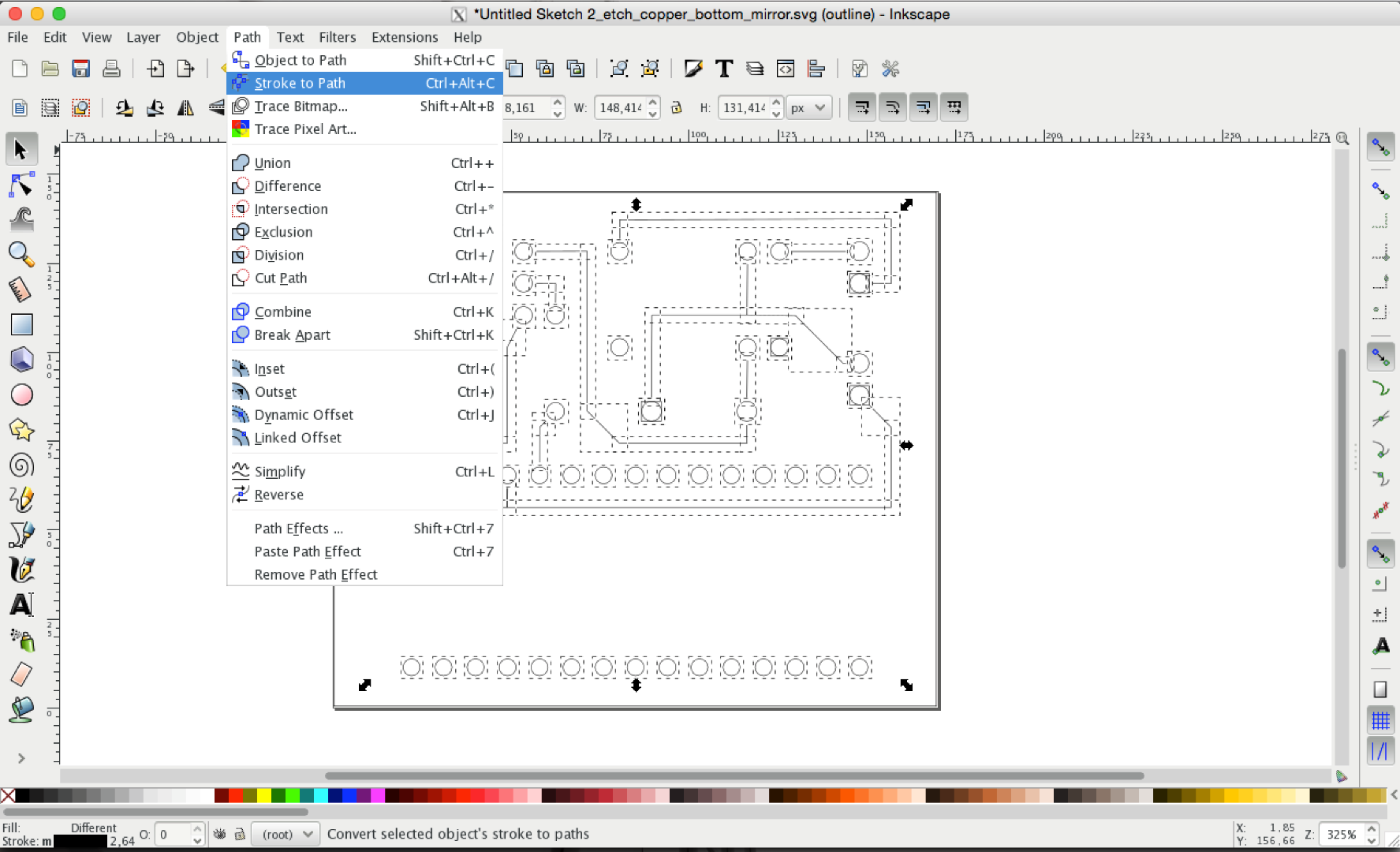The image size is (1400, 852).
Task: Select the Node editor tool
Action: [x=21, y=184]
